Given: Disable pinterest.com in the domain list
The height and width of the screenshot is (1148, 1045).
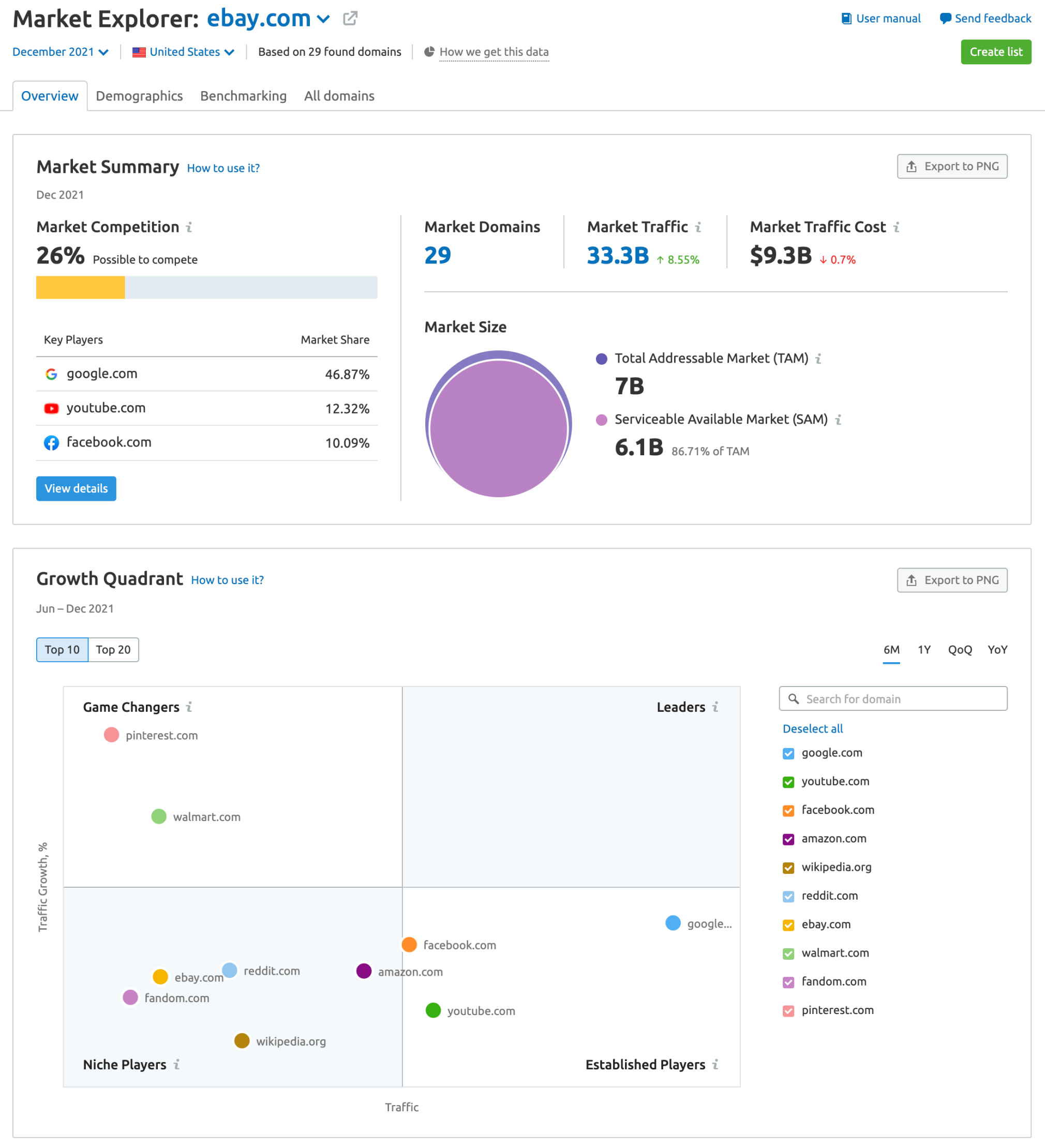Looking at the screenshot, I should 788,1011.
